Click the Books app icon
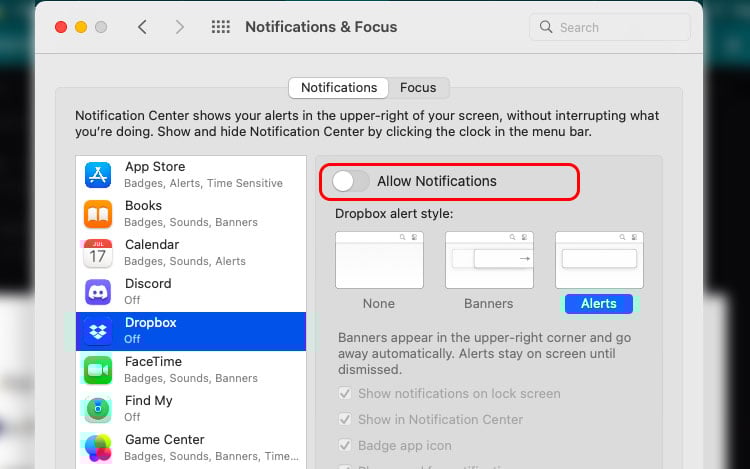The image size is (750, 469). (98, 214)
